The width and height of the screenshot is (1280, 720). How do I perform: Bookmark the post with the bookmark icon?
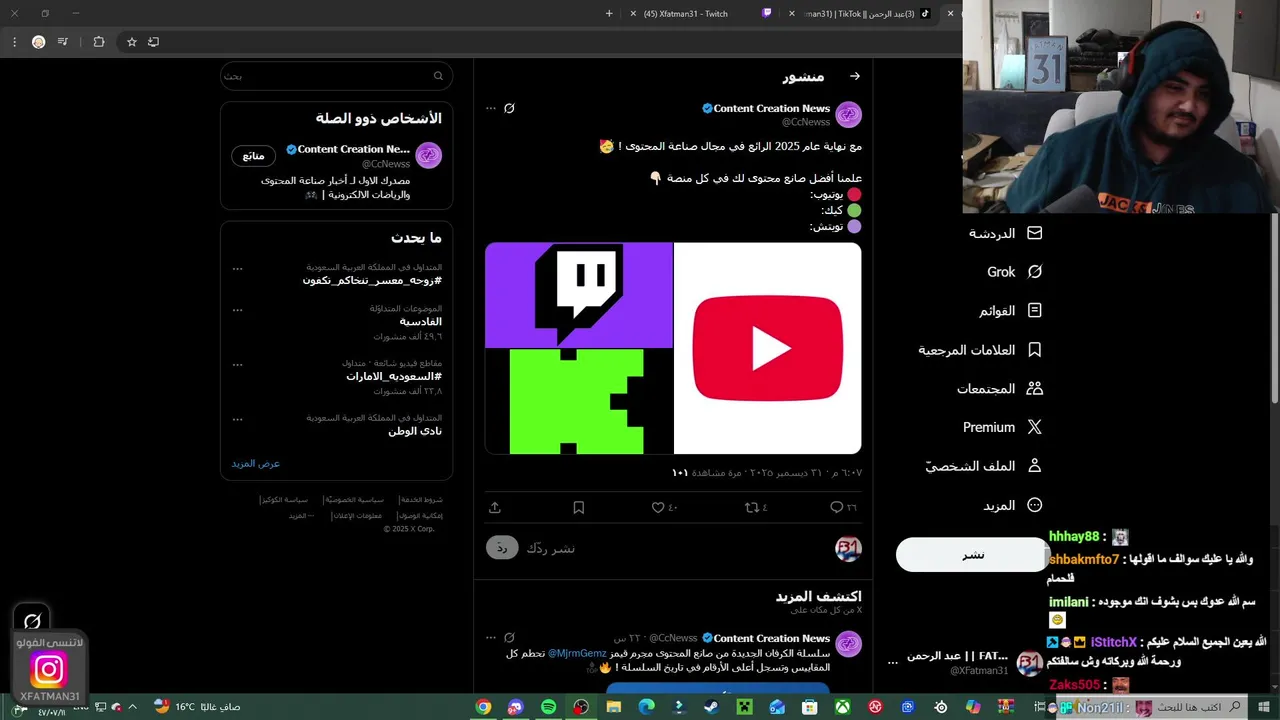[x=578, y=507]
